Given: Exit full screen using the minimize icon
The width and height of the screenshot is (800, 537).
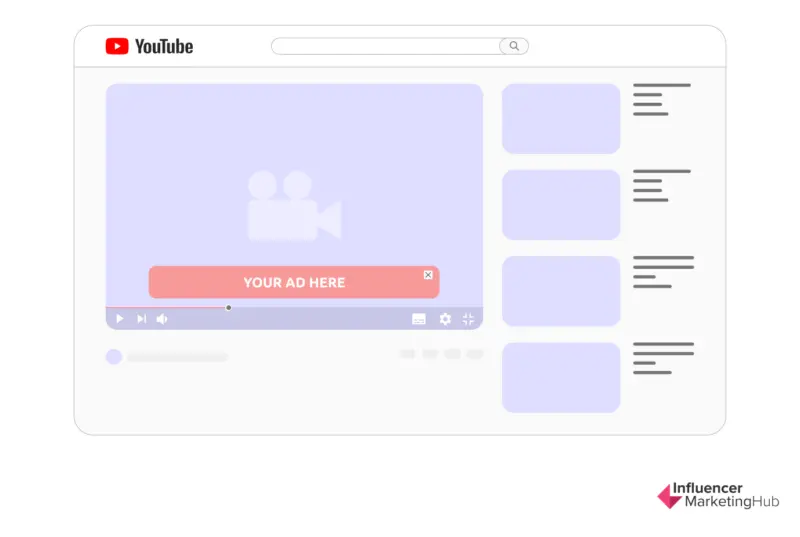Looking at the screenshot, I should click(468, 319).
